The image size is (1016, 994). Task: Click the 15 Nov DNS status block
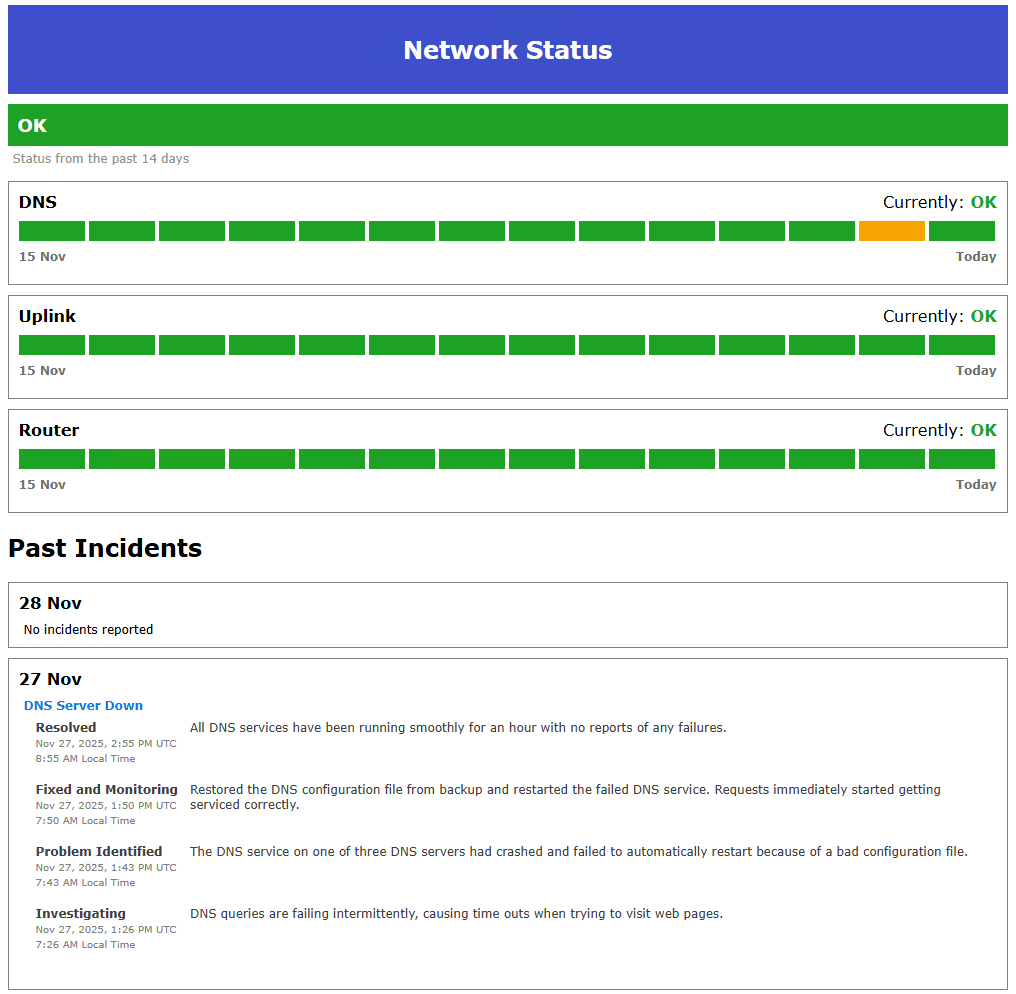pyautogui.click(x=51, y=230)
